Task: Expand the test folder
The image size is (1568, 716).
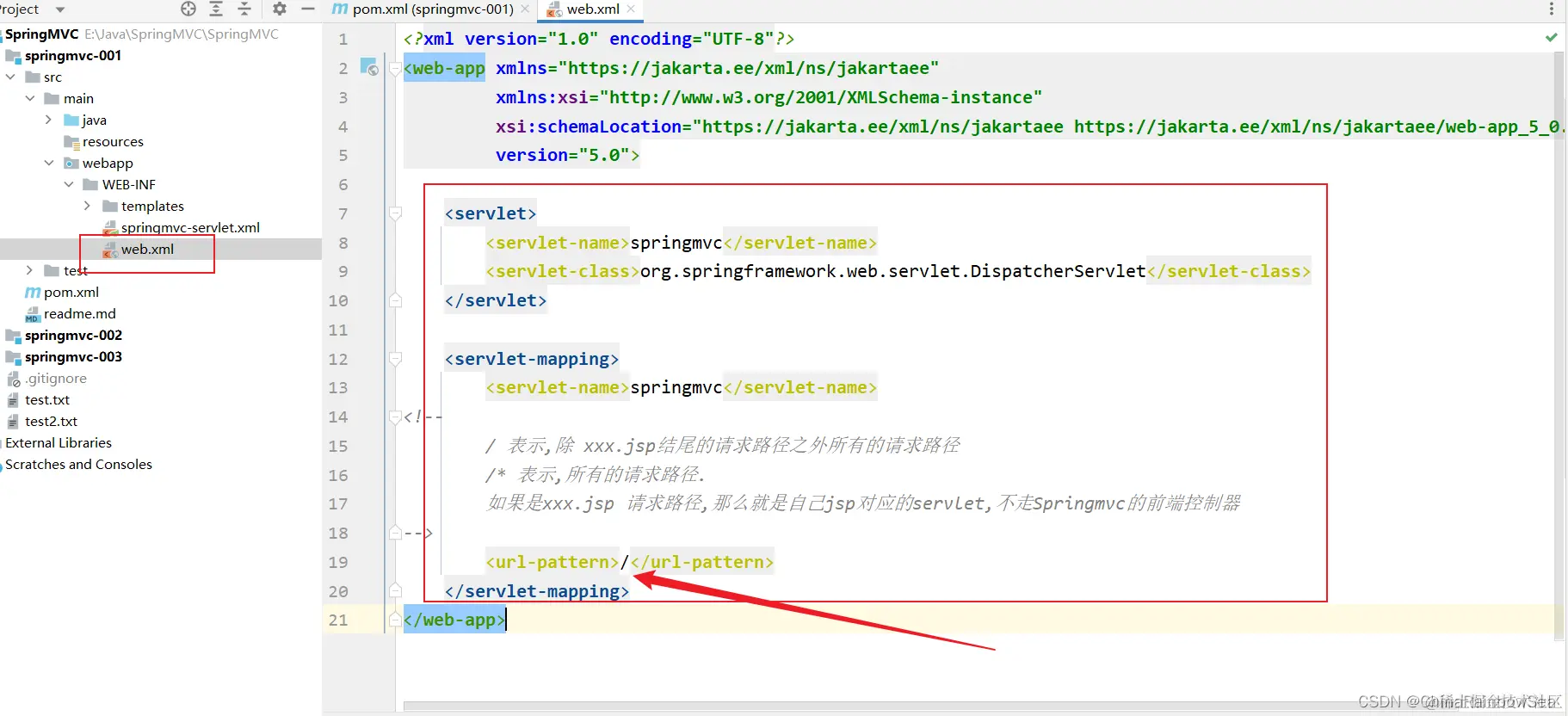Action: point(30,270)
